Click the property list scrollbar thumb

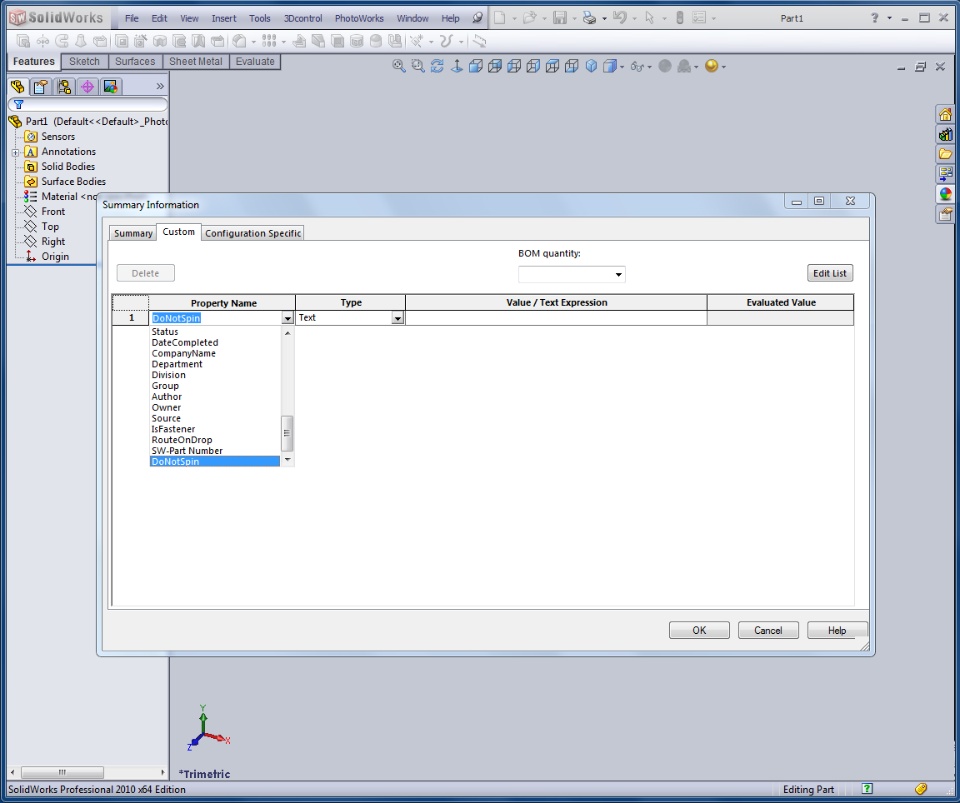287,433
